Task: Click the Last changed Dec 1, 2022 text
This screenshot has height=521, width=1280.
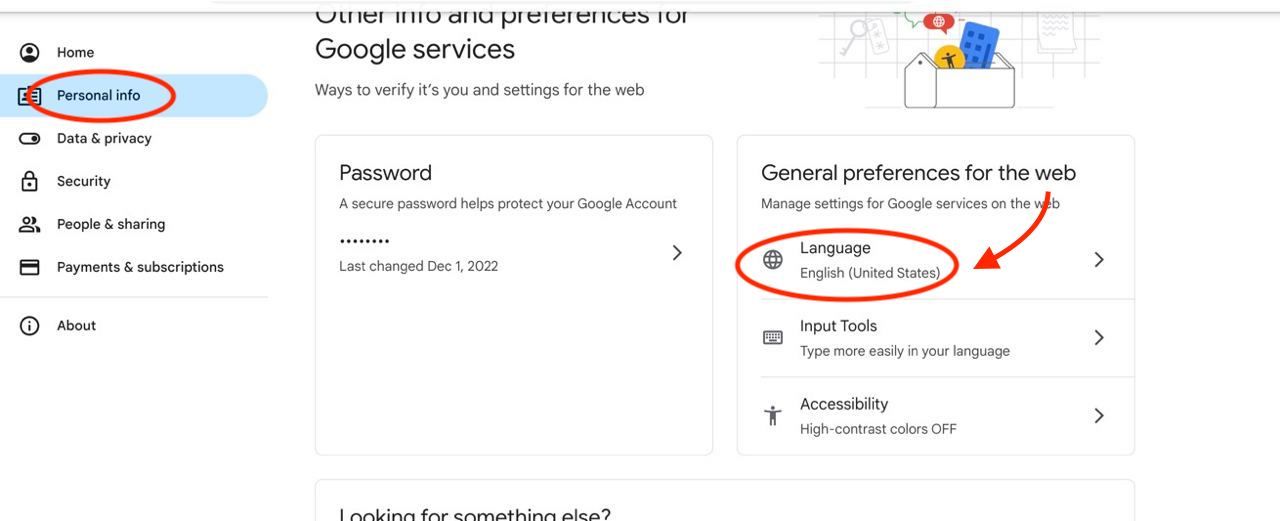Action: tap(418, 266)
